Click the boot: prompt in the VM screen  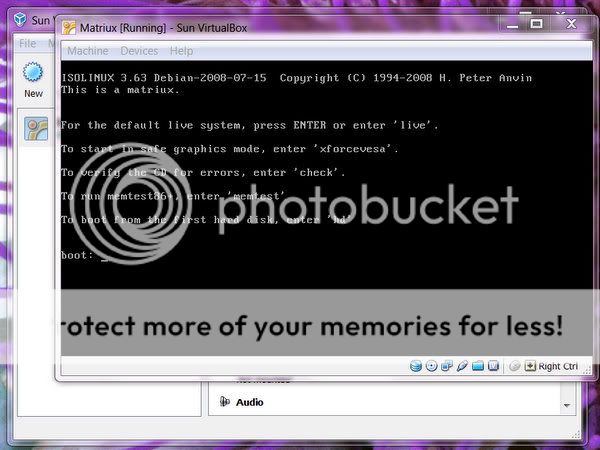click(77, 255)
